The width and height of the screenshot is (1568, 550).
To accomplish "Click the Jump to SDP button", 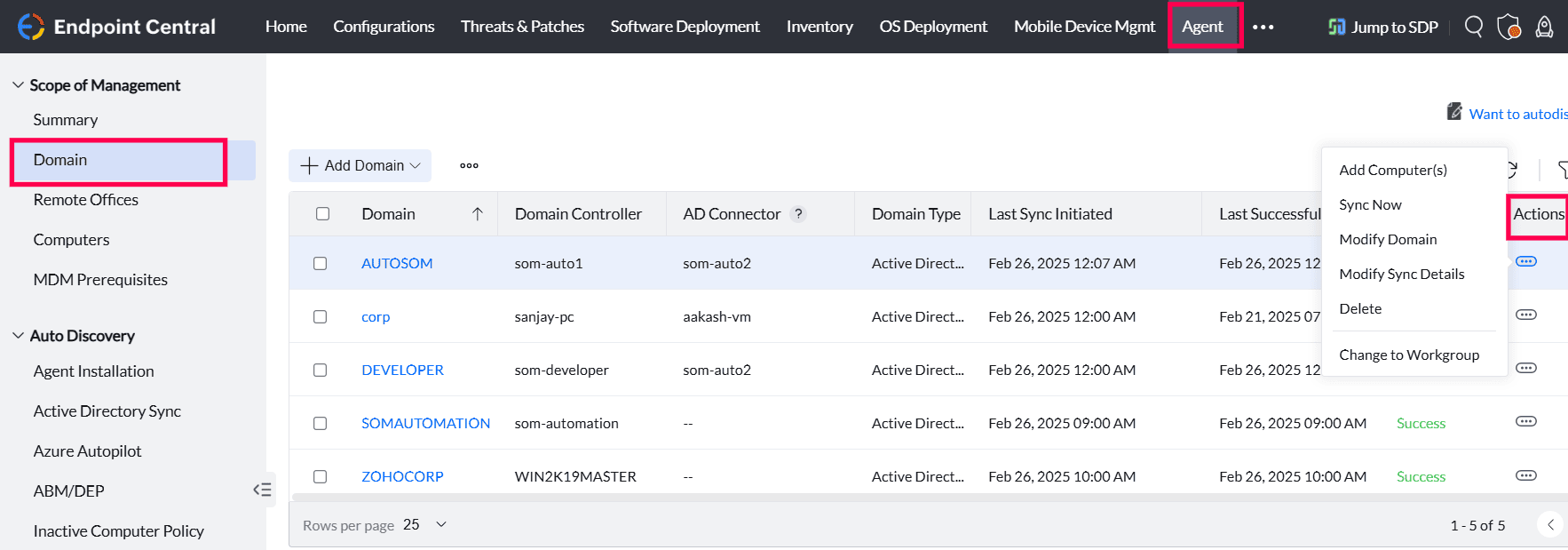I will click(1382, 27).
